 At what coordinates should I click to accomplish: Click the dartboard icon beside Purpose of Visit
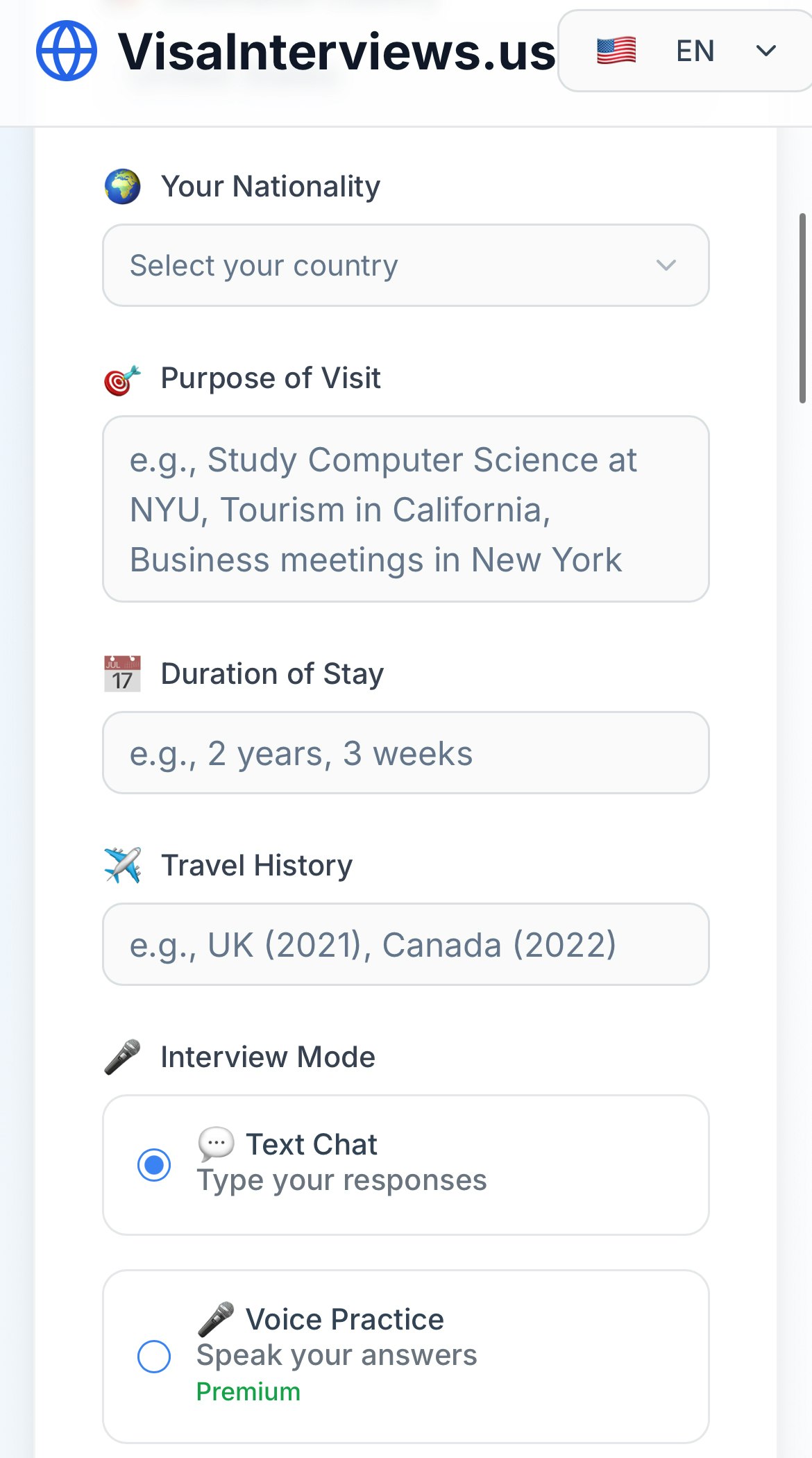(x=122, y=380)
